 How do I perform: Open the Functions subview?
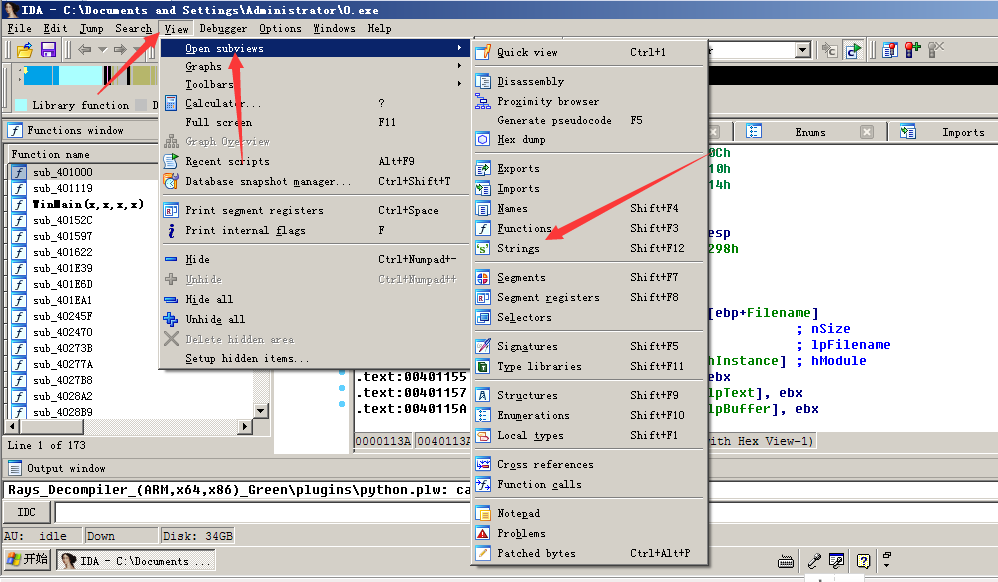(x=589, y=228)
